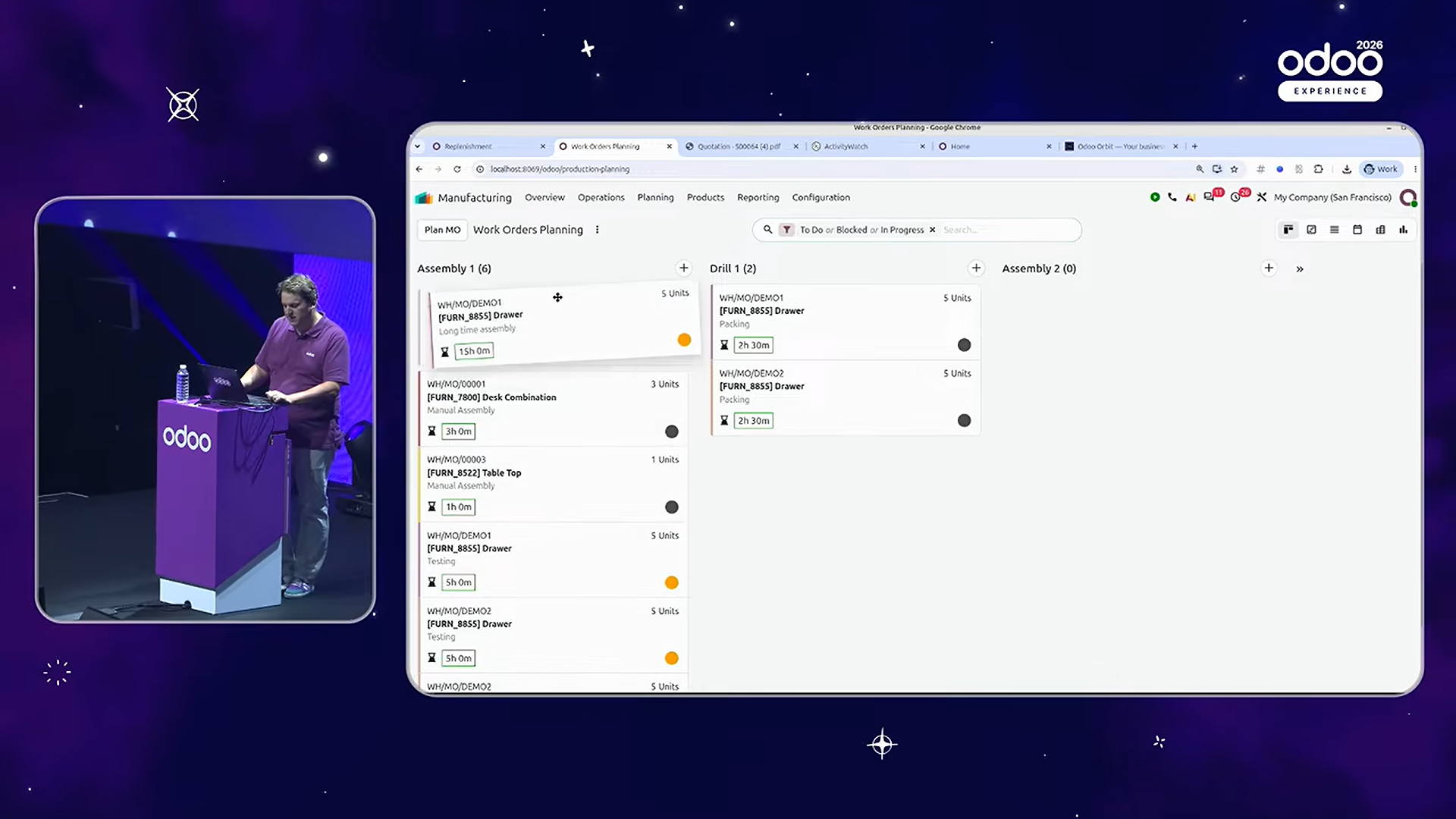Viewport: 1456px width, 819px height.
Task: Expand folded columns with double chevron
Action: point(1300,269)
